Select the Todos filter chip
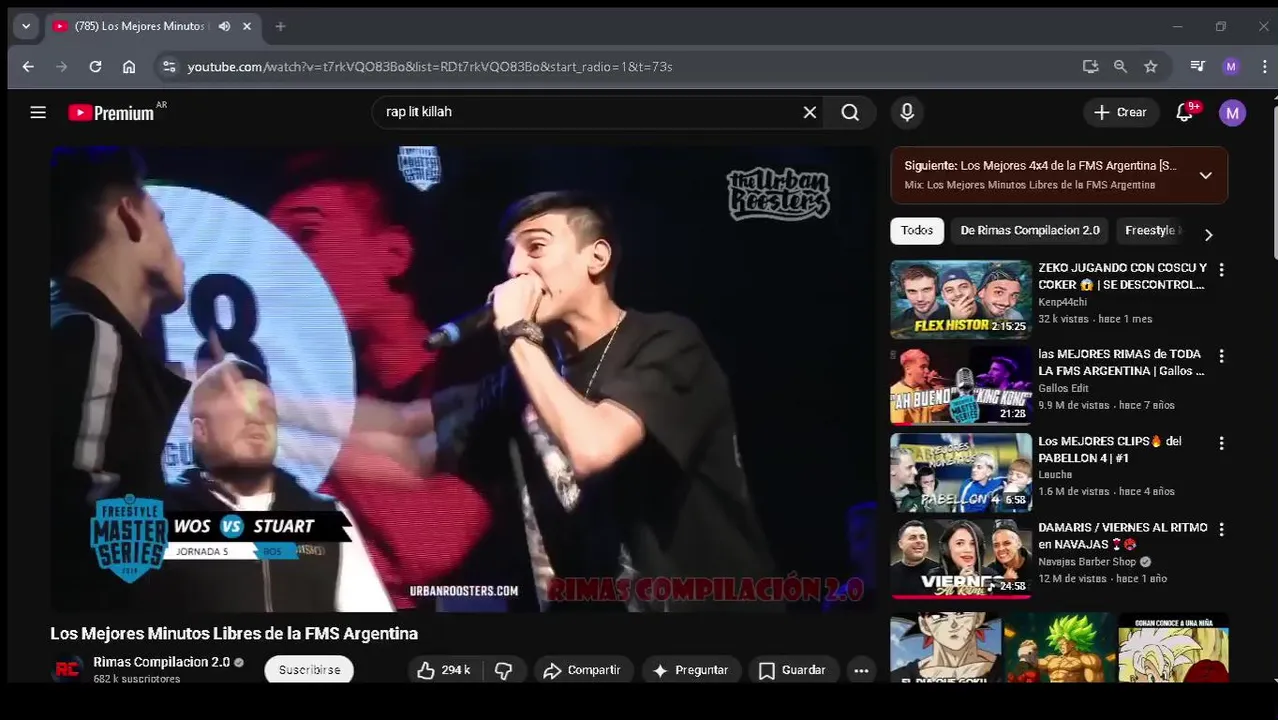This screenshot has width=1278, height=720. 917,230
